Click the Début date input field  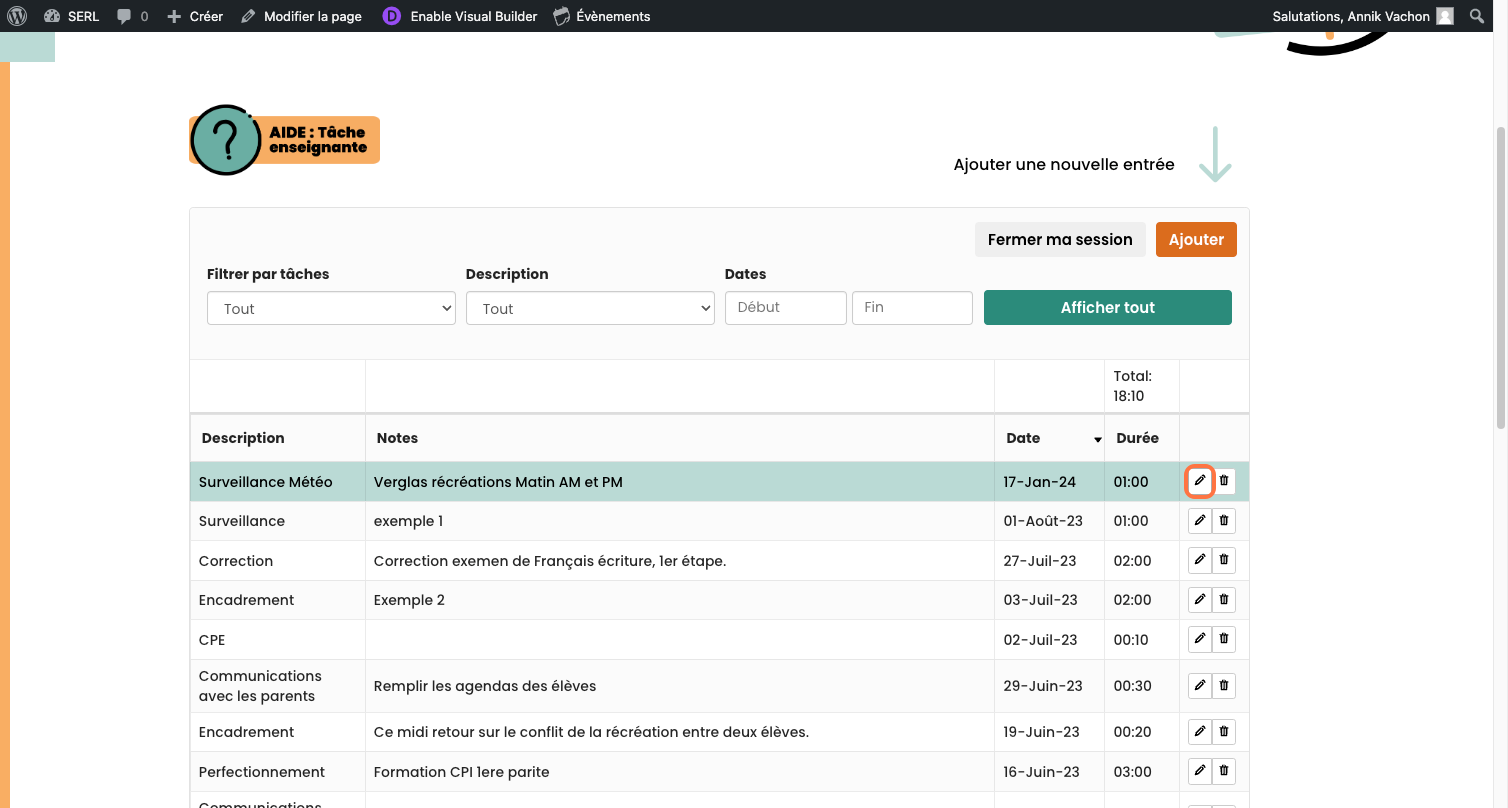coord(785,308)
